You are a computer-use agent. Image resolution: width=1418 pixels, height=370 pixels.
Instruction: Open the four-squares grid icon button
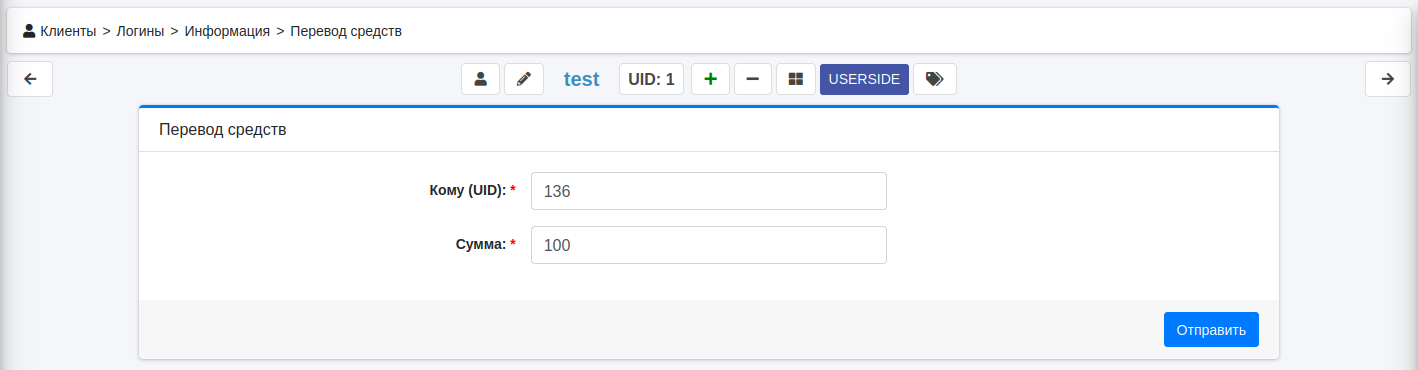pyautogui.click(x=796, y=79)
